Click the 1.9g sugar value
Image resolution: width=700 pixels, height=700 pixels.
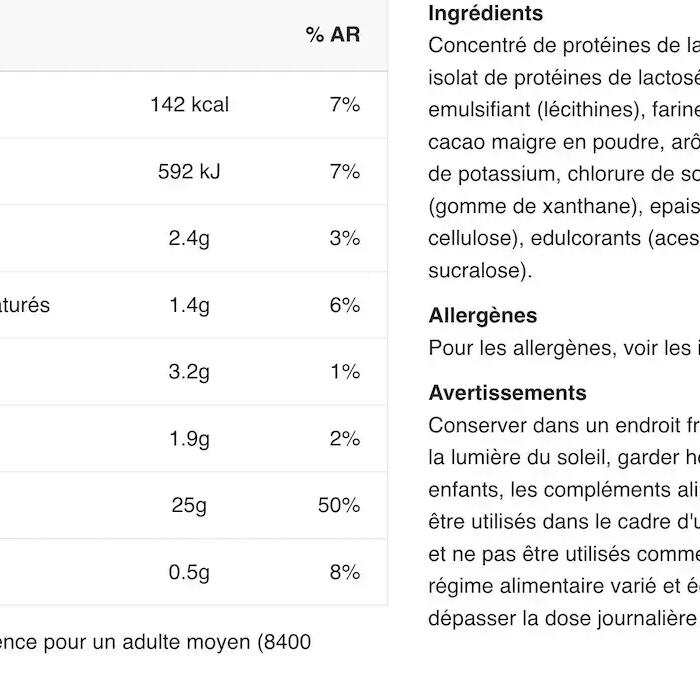click(189, 439)
